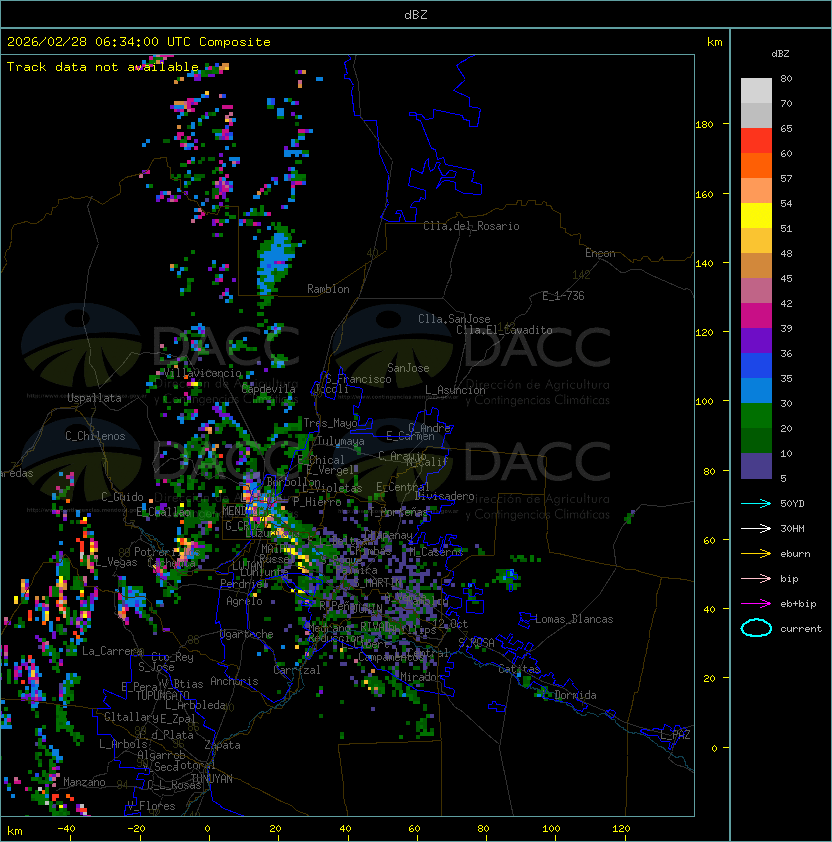Image resolution: width=832 pixels, height=842 pixels.
Task: Pick the golden amber legend swatch
Action: tap(756, 241)
